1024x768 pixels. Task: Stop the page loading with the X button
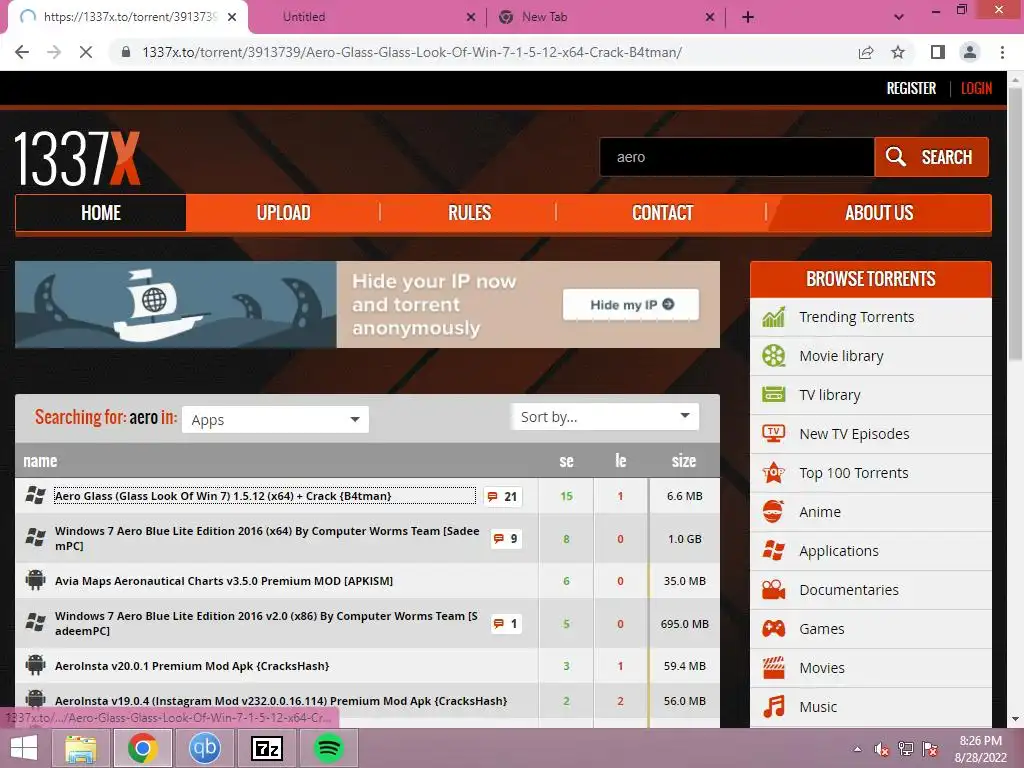pyautogui.click(x=86, y=52)
